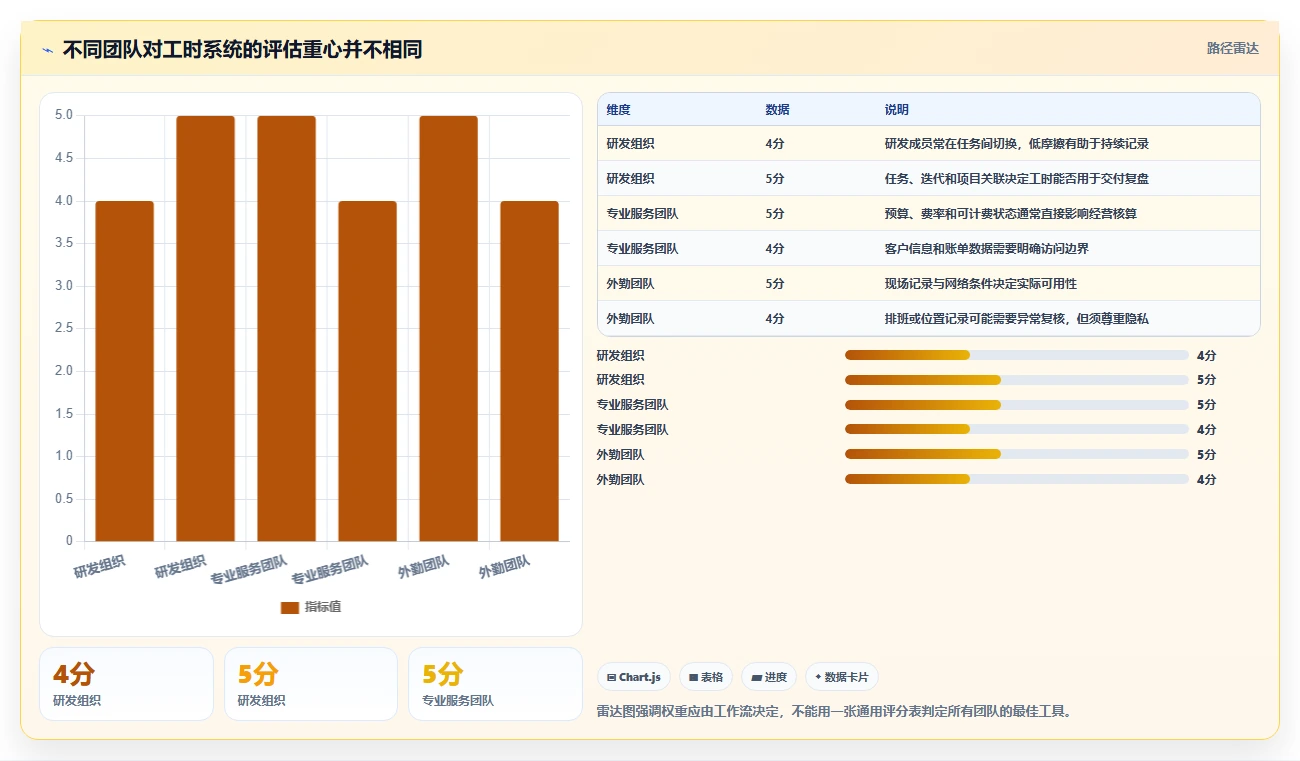Click the 外勤团队 progress bar showing 4分
The image size is (1300, 761).
(x=1017, y=479)
